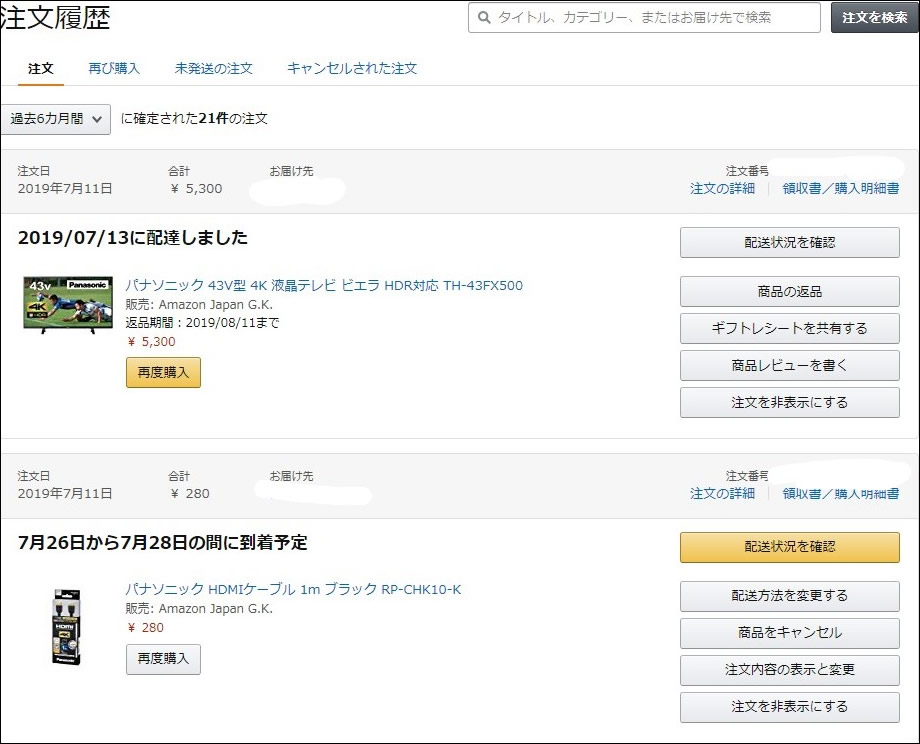Click 注文を非表示にする for the TV order
The width and height of the screenshot is (920, 744).
click(790, 403)
